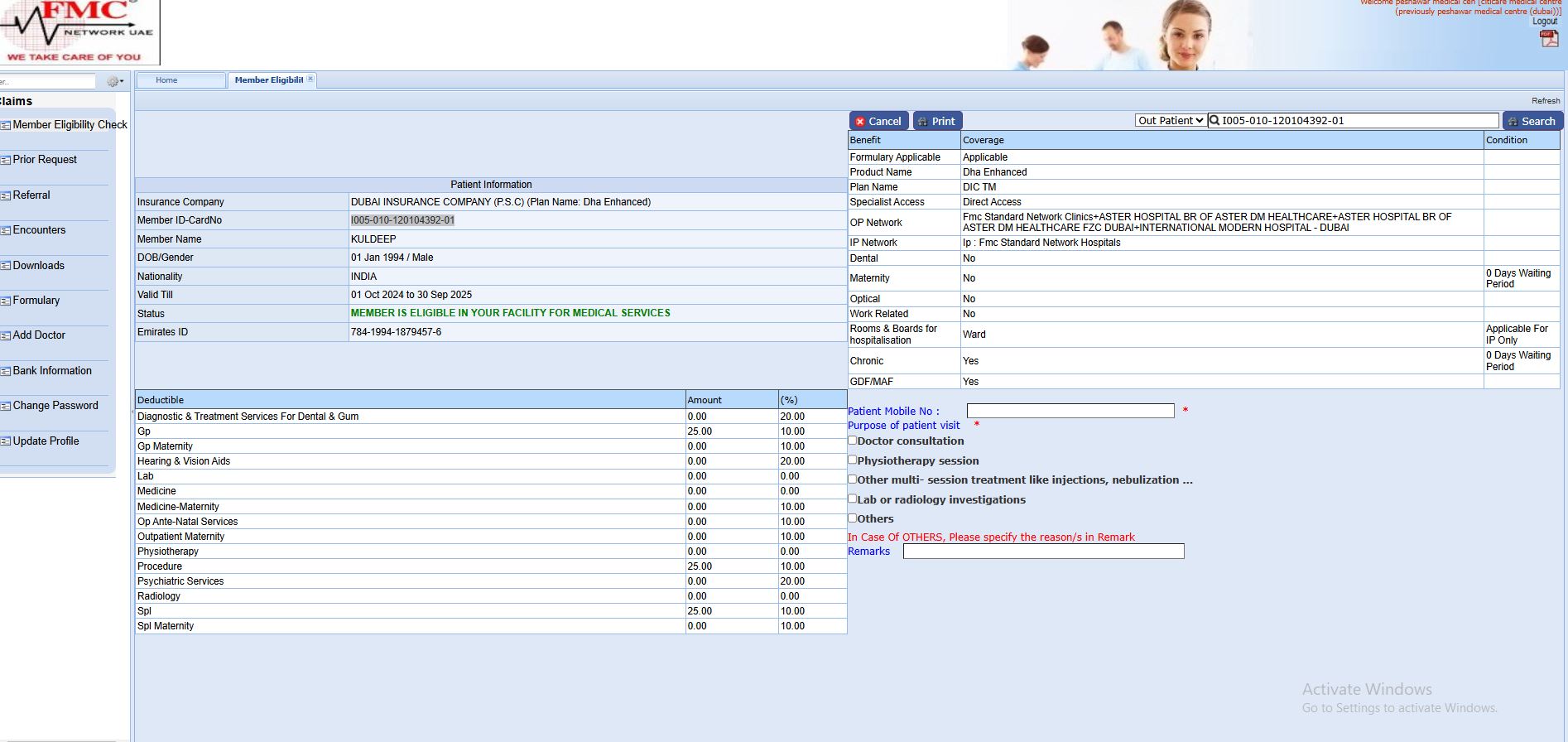Screen dimensions: 1568x742
Task: Enable Lab or radiology investigations option
Action: click(x=852, y=499)
